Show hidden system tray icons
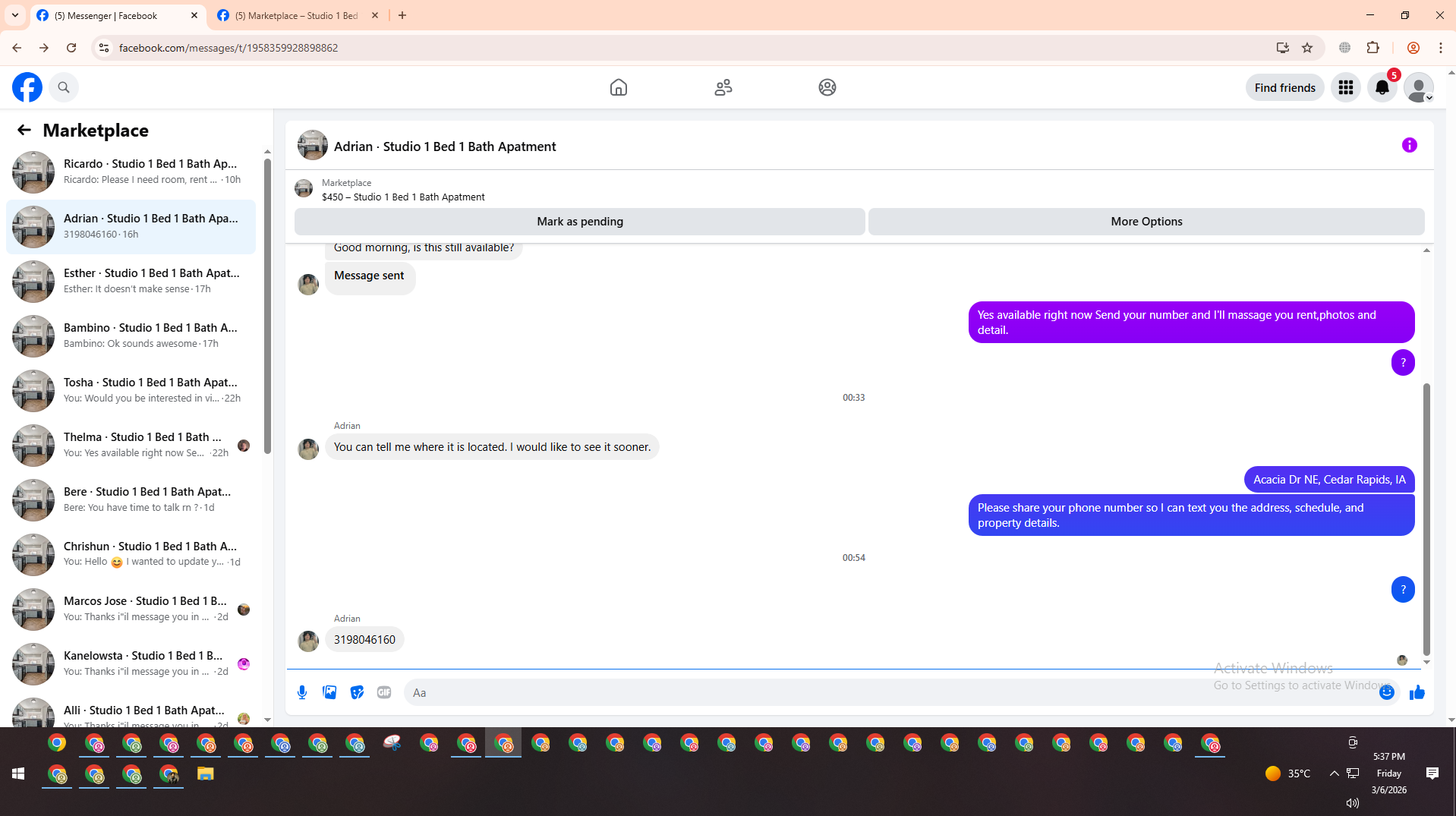Viewport: 1456px width, 816px height. coord(1334,773)
